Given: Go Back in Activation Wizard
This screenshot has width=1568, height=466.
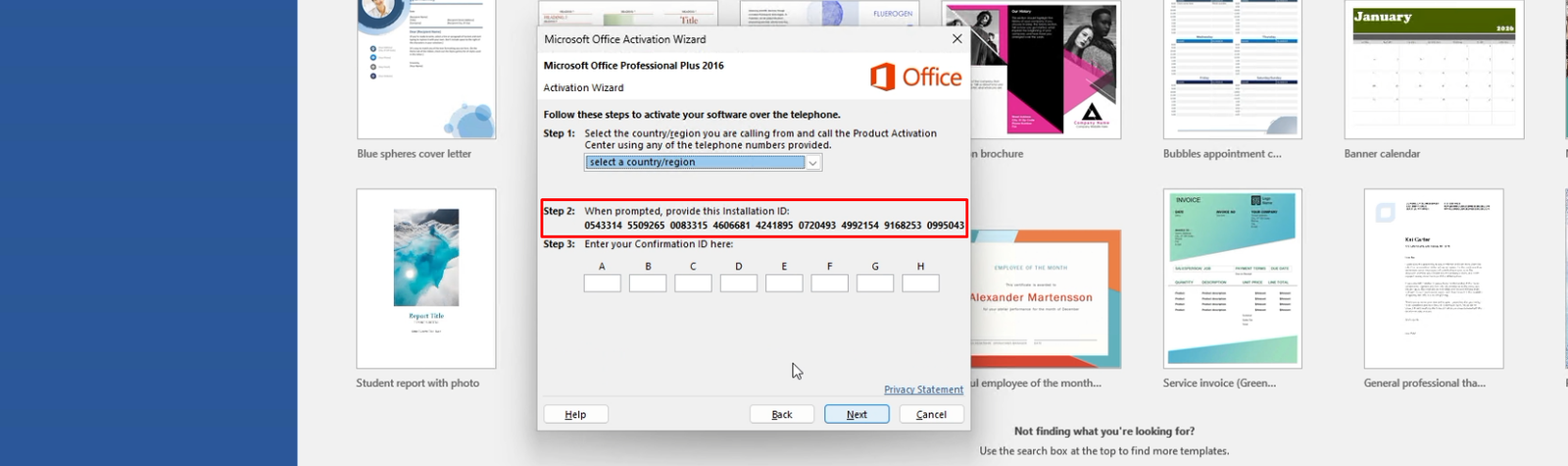Looking at the screenshot, I should click(782, 414).
